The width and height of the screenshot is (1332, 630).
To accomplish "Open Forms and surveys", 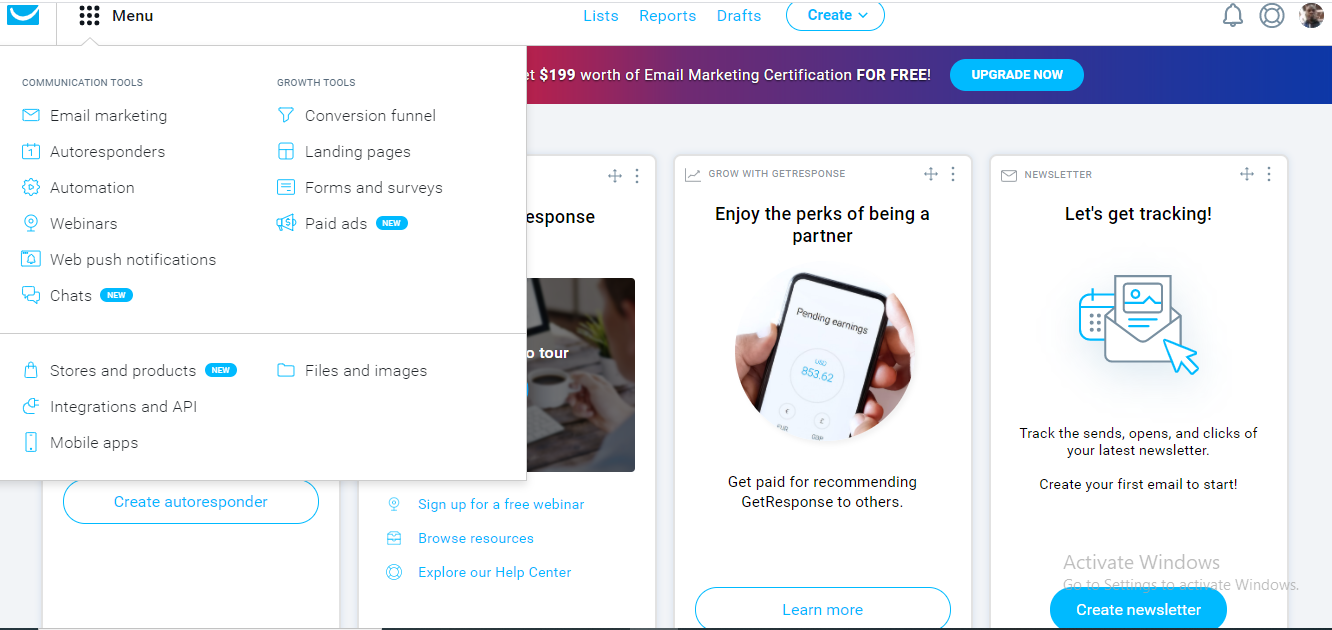I will click(x=373, y=187).
